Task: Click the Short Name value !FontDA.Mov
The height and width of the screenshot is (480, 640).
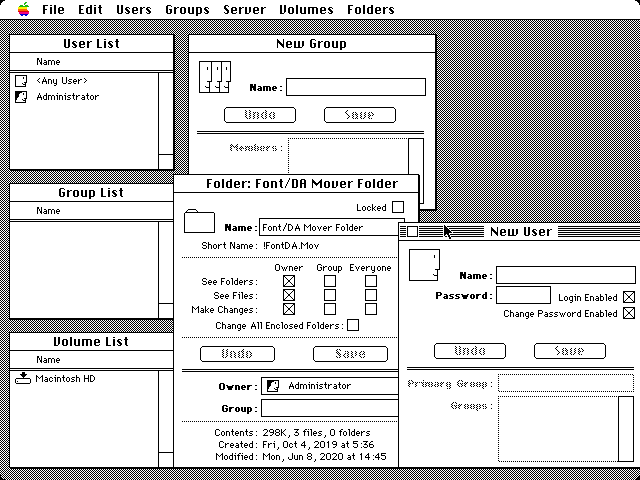Action: tap(291, 246)
